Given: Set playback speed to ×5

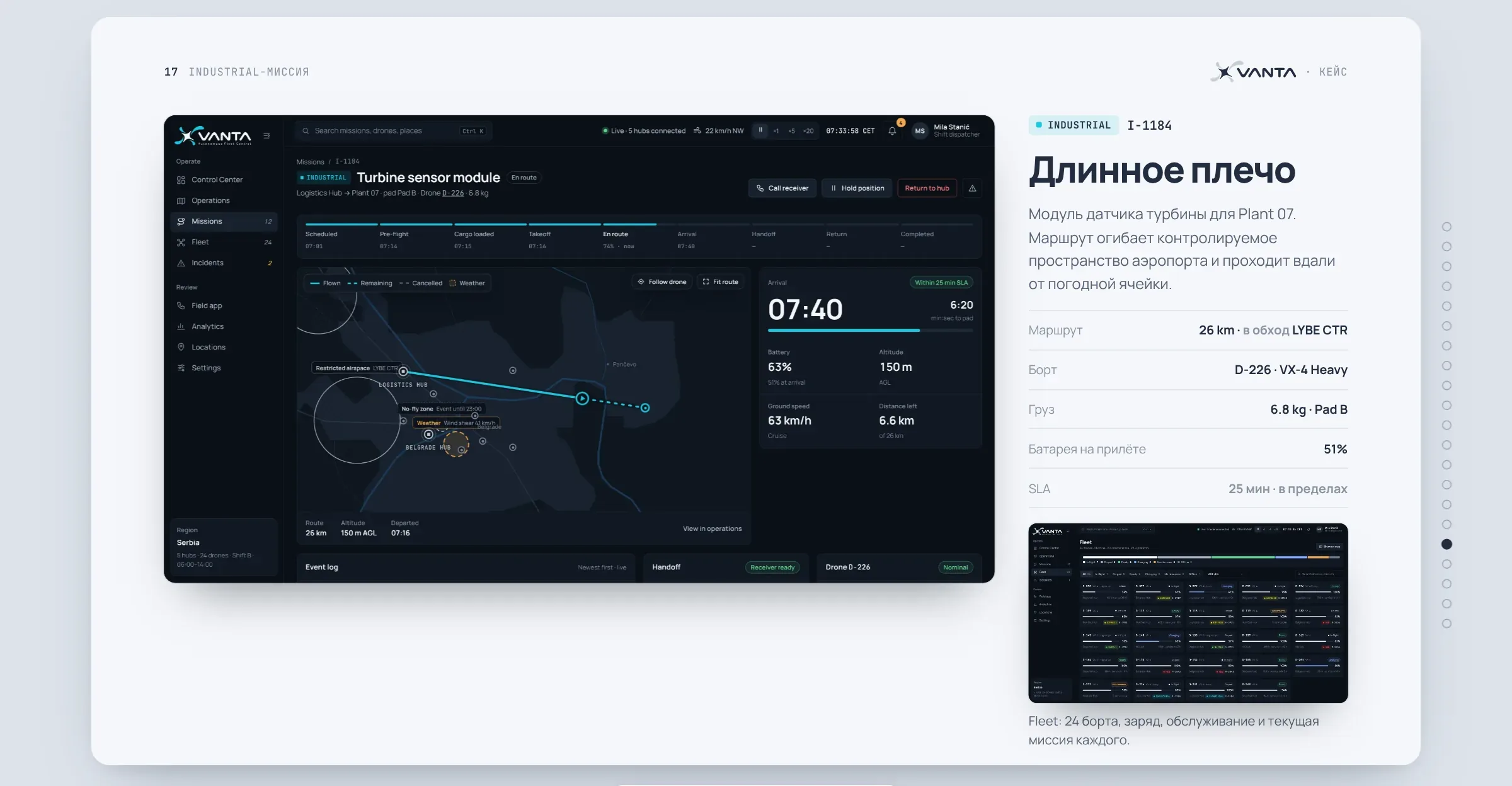Looking at the screenshot, I should pos(791,131).
